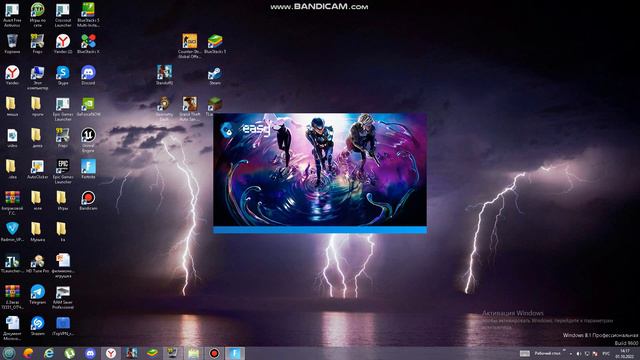Open the BlueStacks X desktop shortcut
This screenshot has width=640, height=360.
click(88, 44)
